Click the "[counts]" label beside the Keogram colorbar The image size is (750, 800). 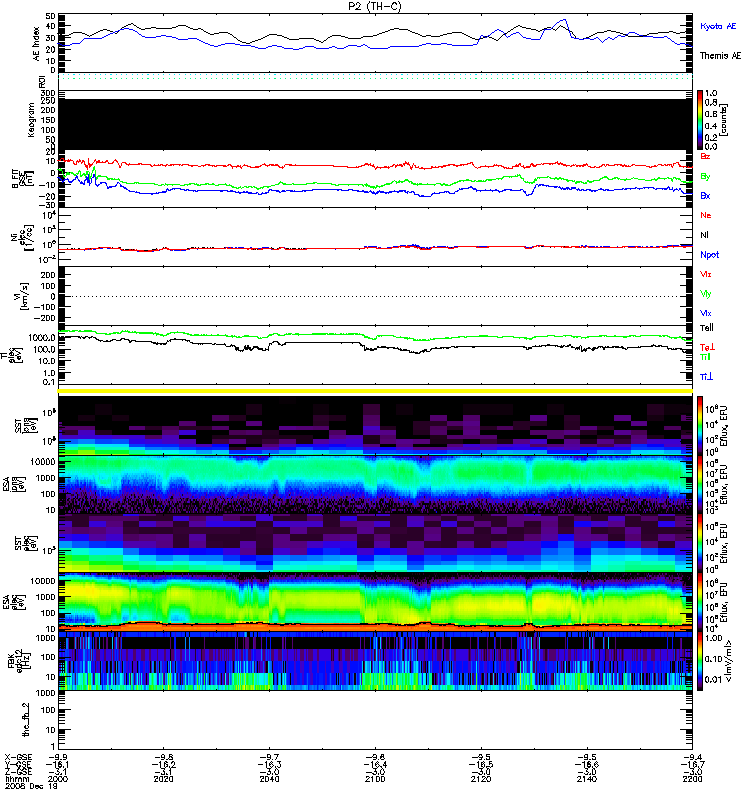[724, 120]
